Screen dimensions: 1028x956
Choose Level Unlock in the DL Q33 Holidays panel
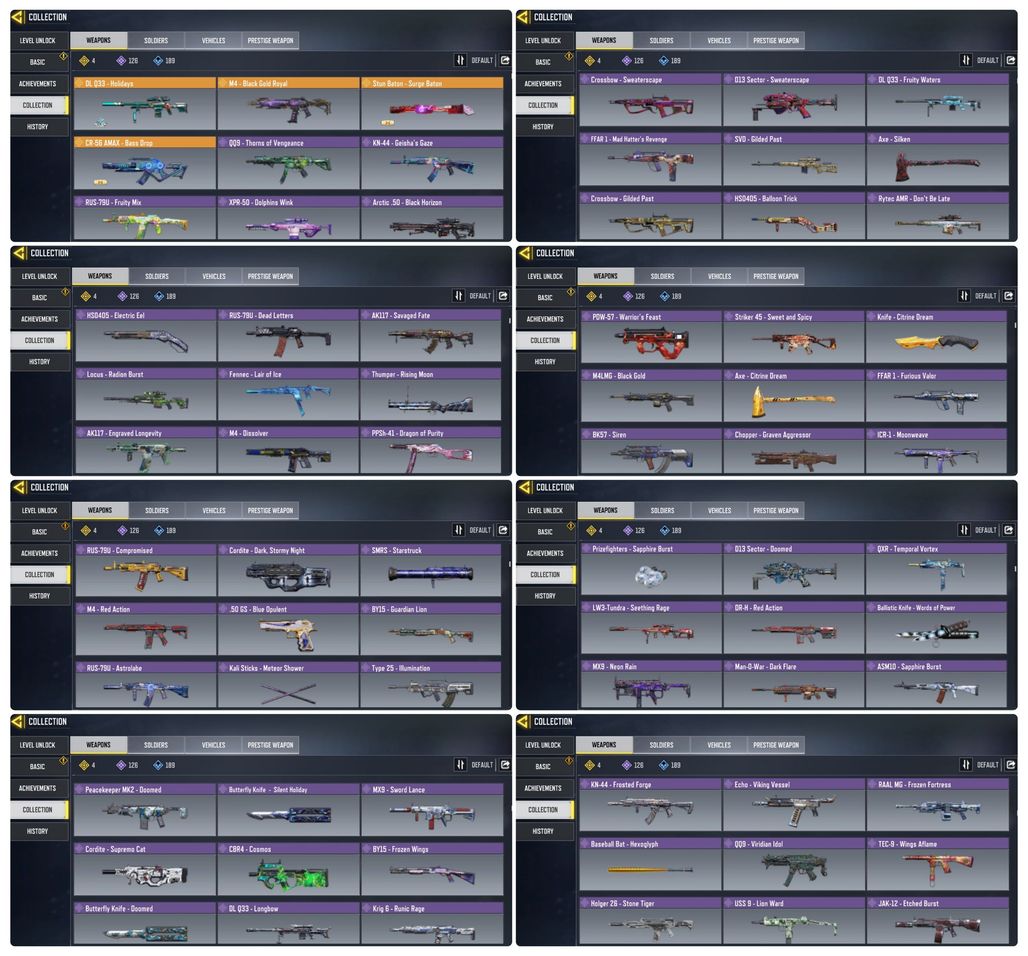(x=38, y=41)
